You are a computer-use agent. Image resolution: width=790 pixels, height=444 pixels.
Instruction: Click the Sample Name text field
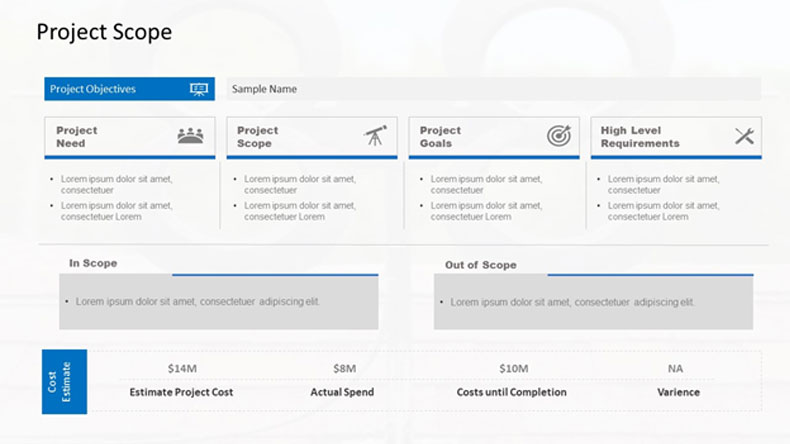point(494,89)
